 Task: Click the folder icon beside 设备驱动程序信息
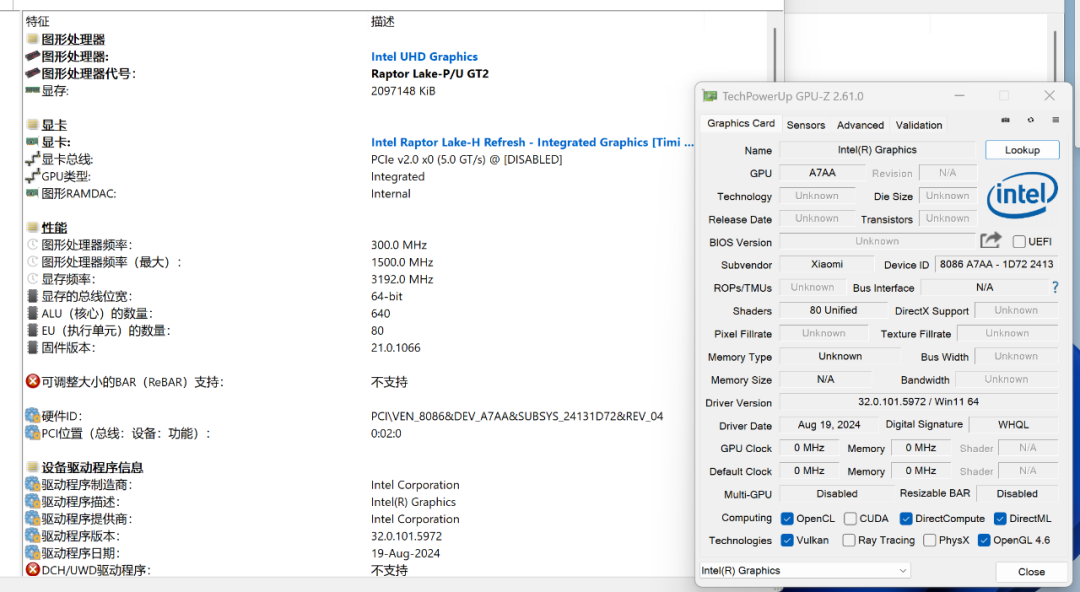32,467
